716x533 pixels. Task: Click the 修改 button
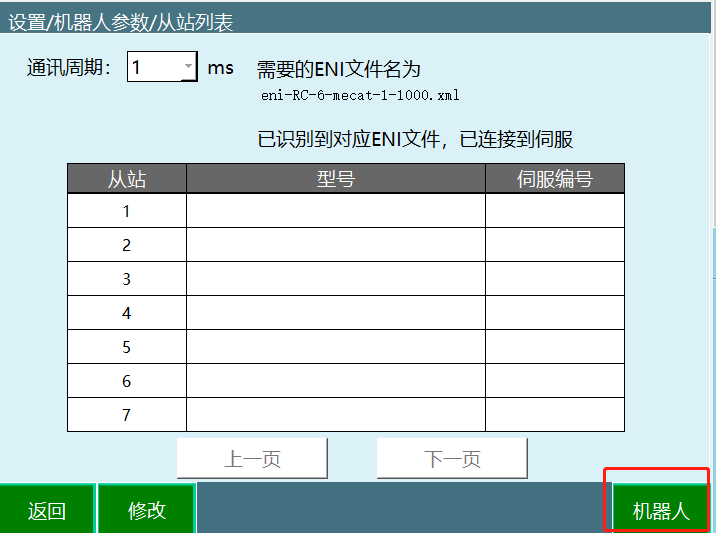[147, 509]
